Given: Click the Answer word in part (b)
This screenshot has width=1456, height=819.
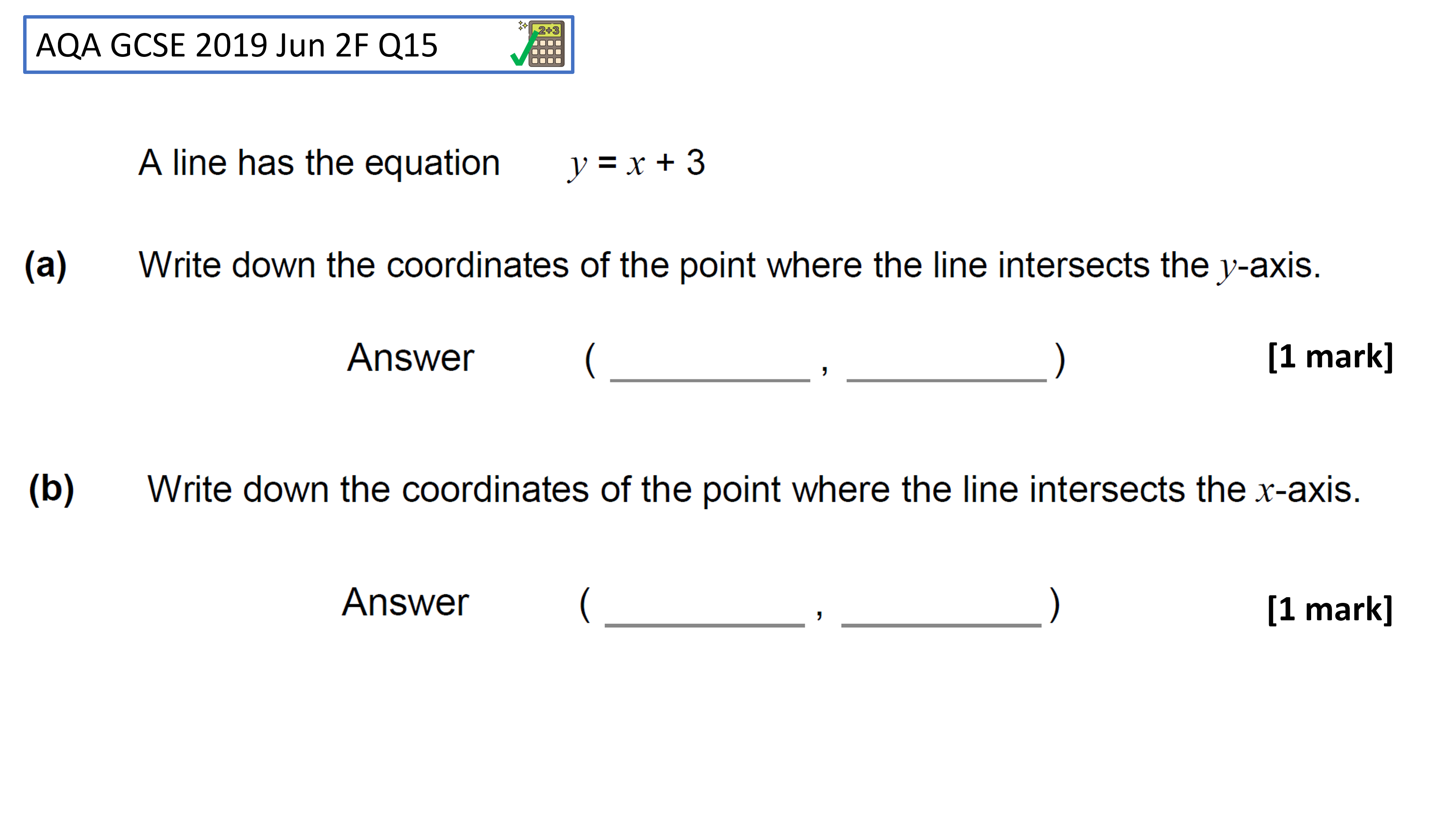Looking at the screenshot, I should pyautogui.click(x=405, y=602).
